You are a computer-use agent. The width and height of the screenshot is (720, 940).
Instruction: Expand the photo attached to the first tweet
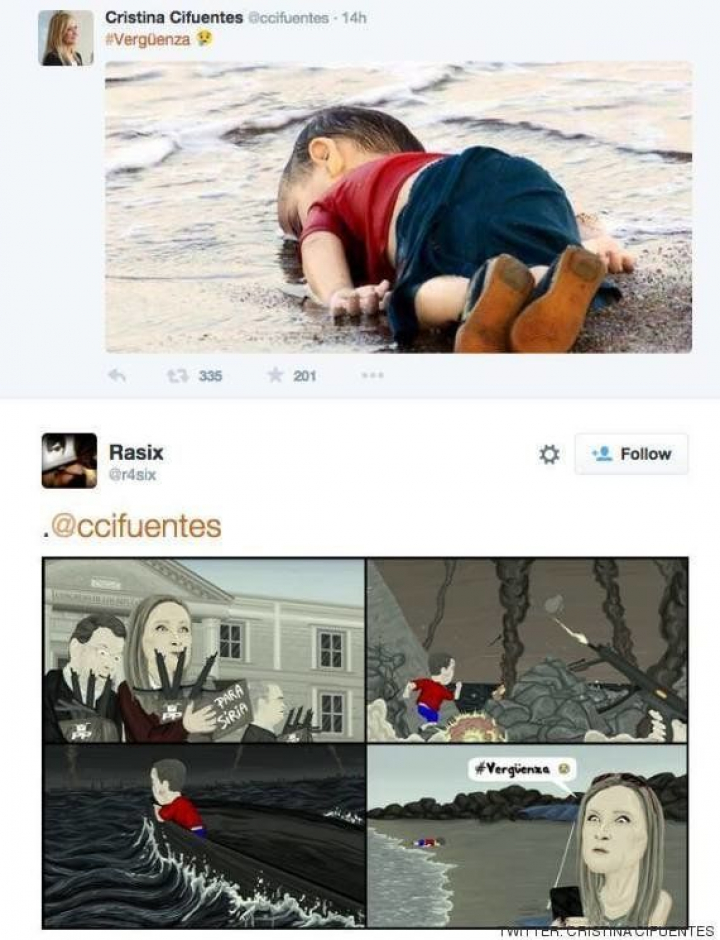tap(399, 207)
